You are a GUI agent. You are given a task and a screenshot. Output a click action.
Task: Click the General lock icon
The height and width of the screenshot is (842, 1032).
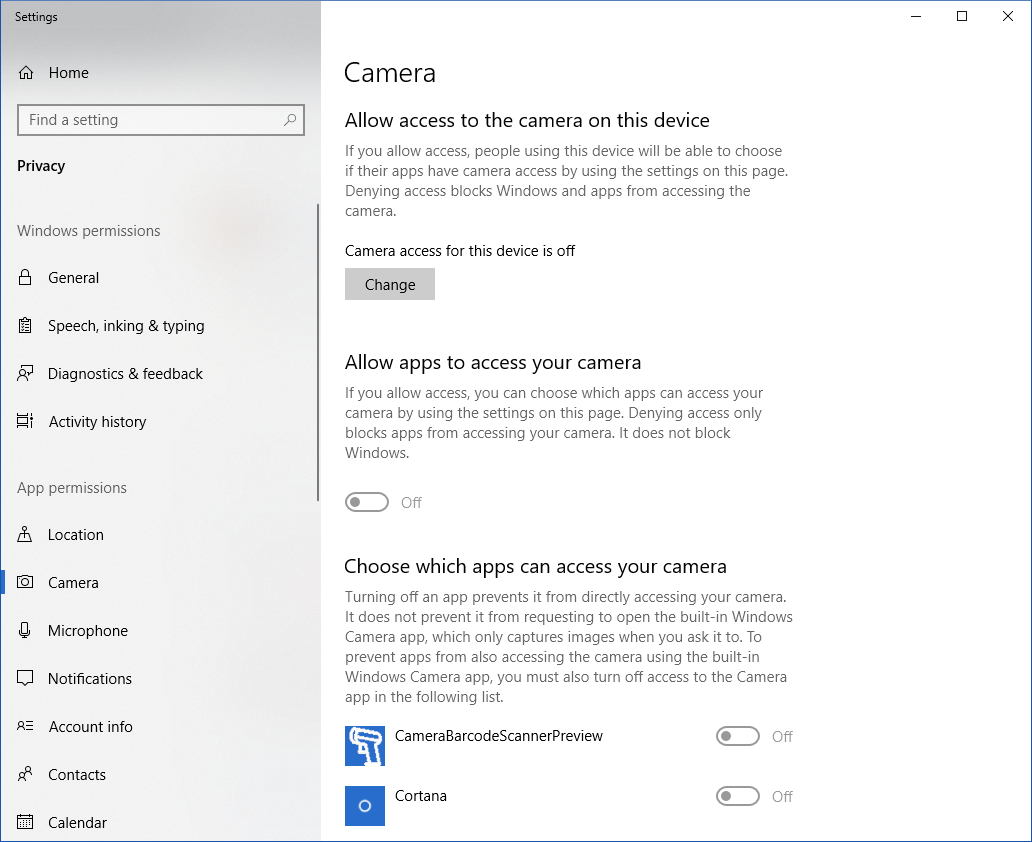click(26, 278)
